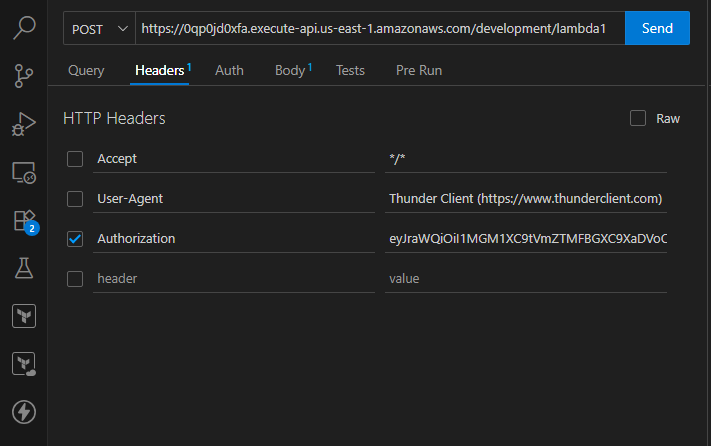Image resolution: width=711 pixels, height=446 pixels.
Task: Send the request with Send button
Action: pos(657,28)
